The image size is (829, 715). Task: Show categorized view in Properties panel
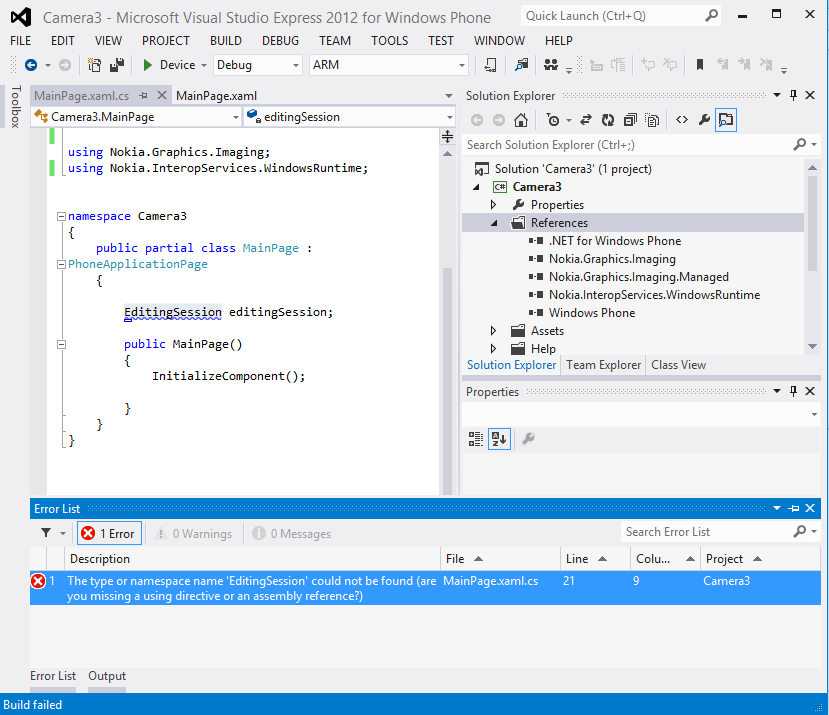[476, 438]
